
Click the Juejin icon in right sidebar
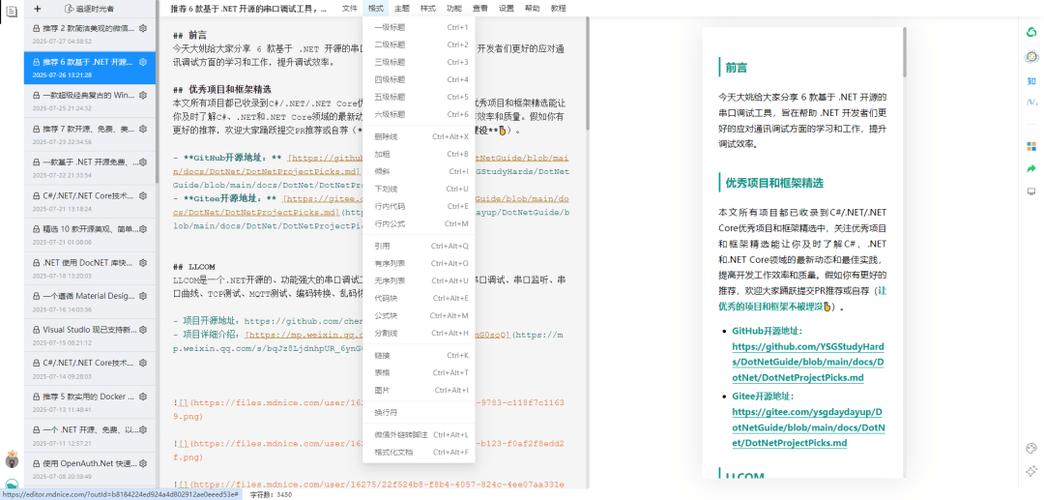tap(1031, 103)
